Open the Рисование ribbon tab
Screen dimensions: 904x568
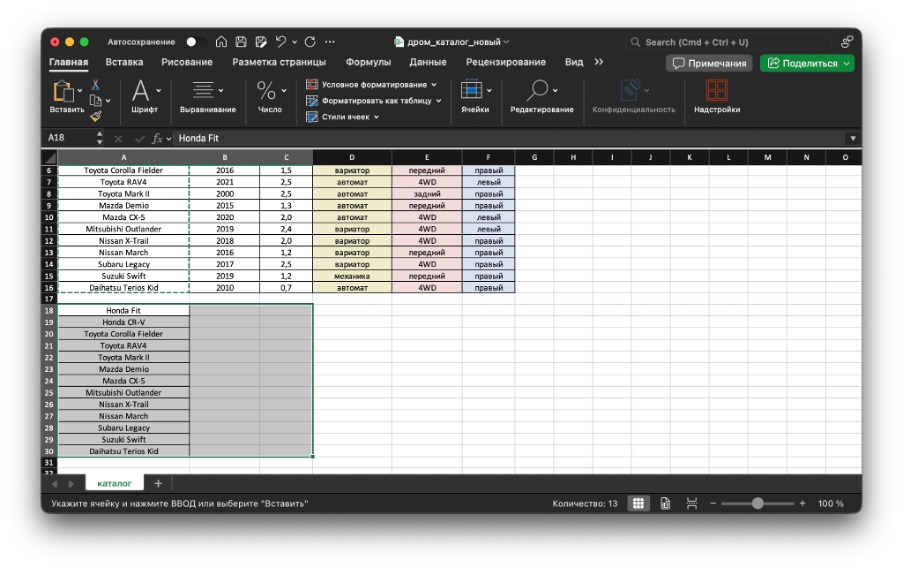click(187, 62)
